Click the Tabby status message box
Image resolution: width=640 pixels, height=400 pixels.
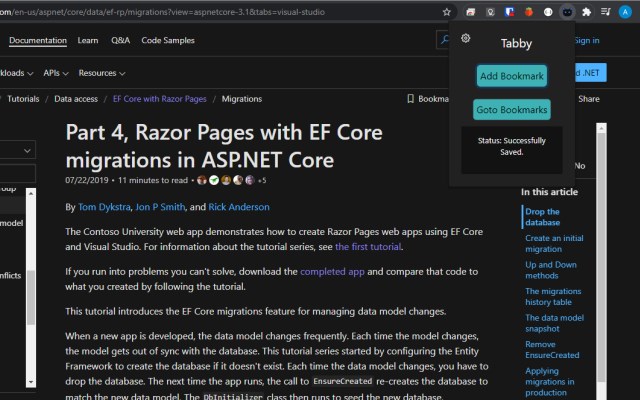[x=512, y=150]
